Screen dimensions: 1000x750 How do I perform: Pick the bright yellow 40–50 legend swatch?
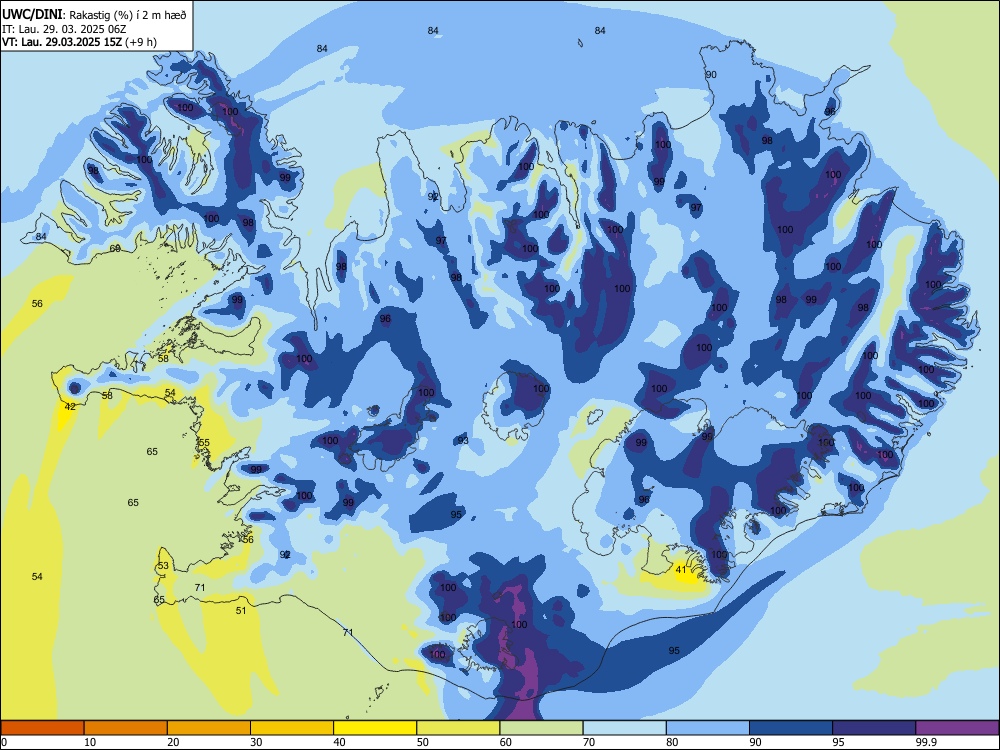[375, 728]
